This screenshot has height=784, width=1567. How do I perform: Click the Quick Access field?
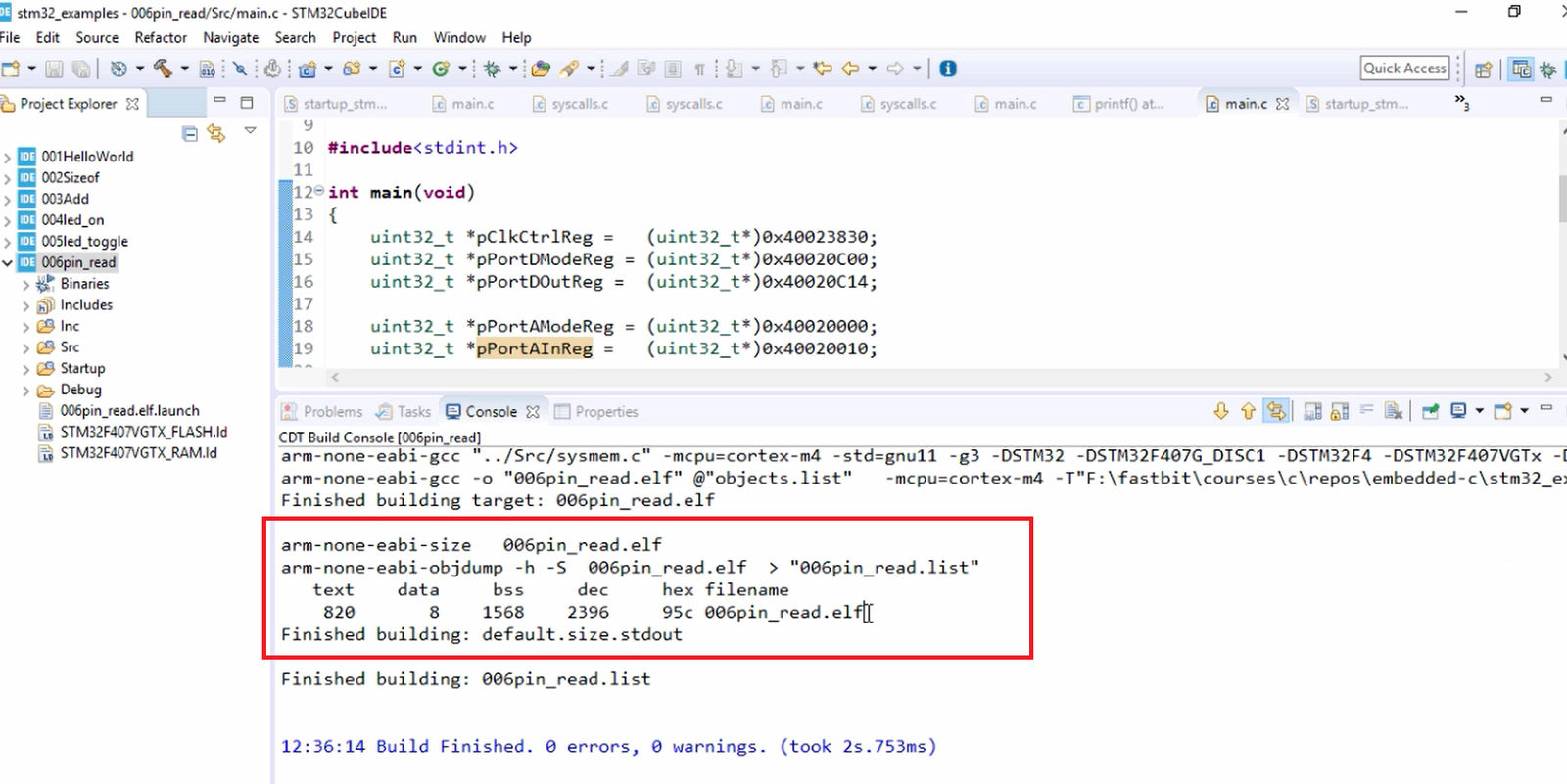point(1404,69)
